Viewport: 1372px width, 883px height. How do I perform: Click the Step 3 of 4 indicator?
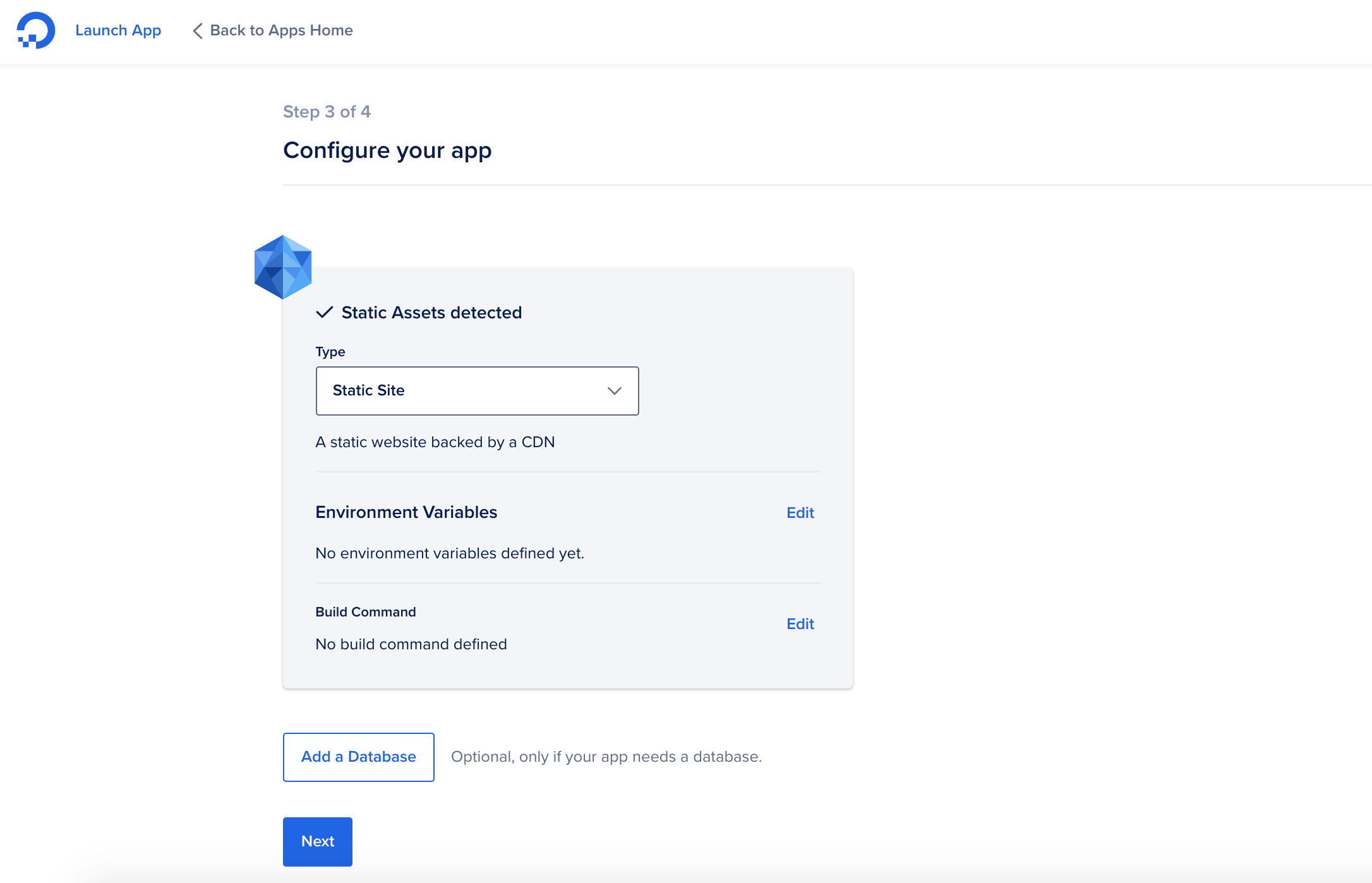point(327,112)
